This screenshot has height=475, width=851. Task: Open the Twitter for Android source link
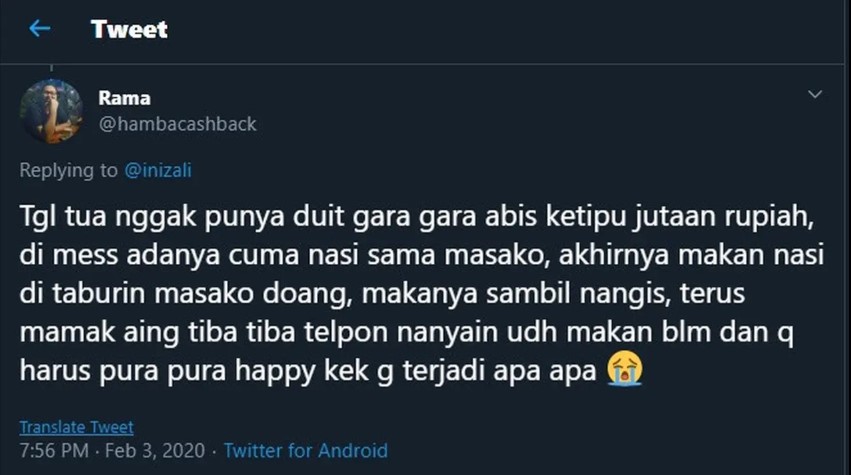tap(305, 451)
